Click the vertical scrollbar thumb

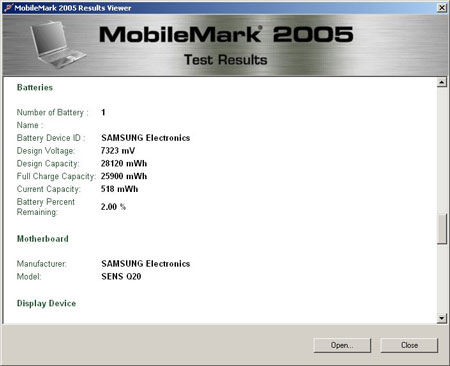442,229
